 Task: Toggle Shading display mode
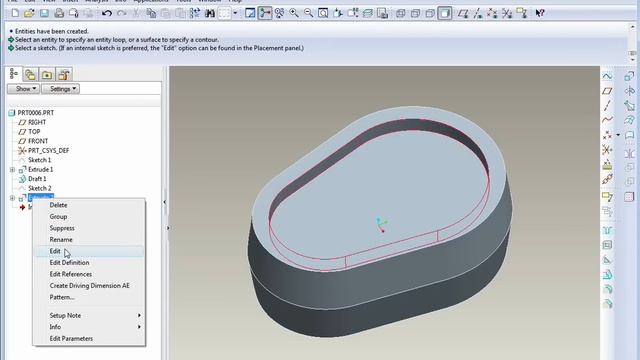click(x=445, y=13)
